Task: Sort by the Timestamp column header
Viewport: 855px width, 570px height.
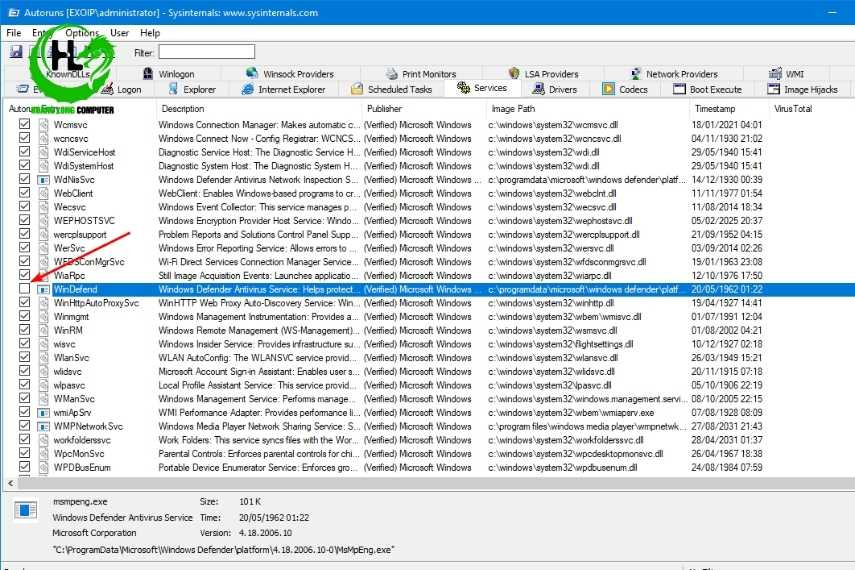Action: (x=715, y=108)
